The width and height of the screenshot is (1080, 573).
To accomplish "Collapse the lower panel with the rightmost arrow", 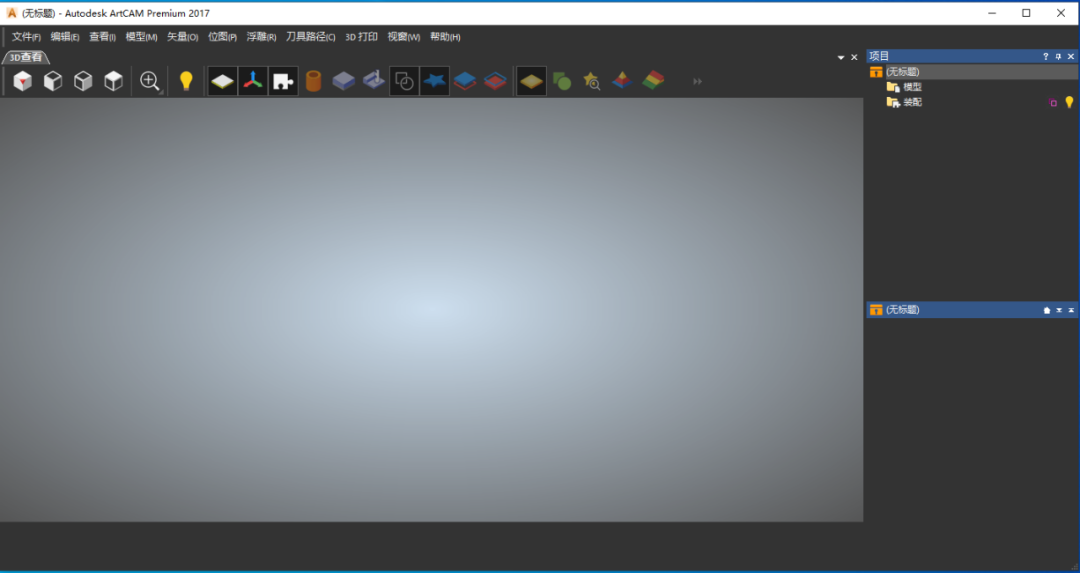I will coord(1071,310).
